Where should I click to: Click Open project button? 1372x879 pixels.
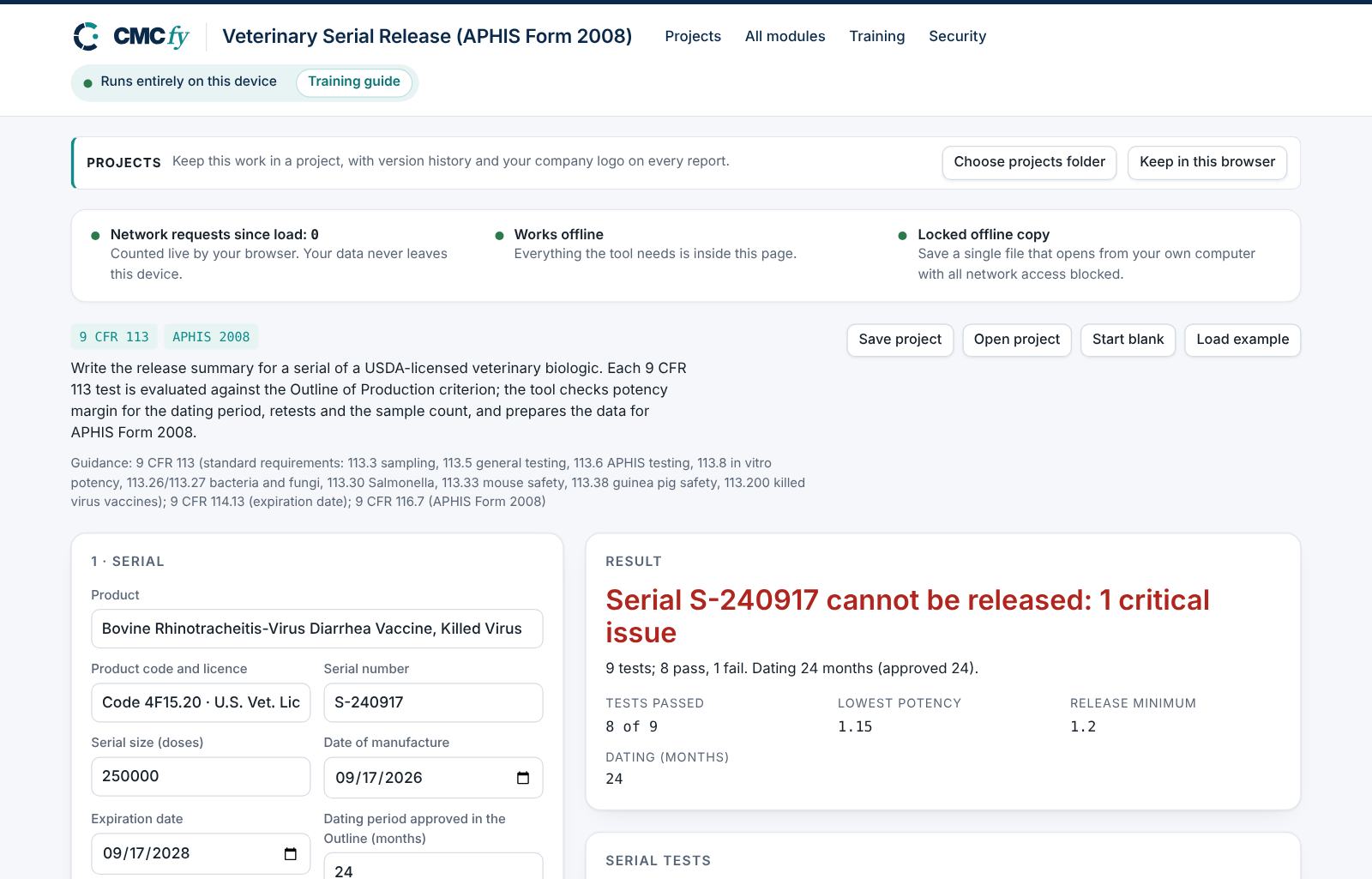tap(1016, 340)
